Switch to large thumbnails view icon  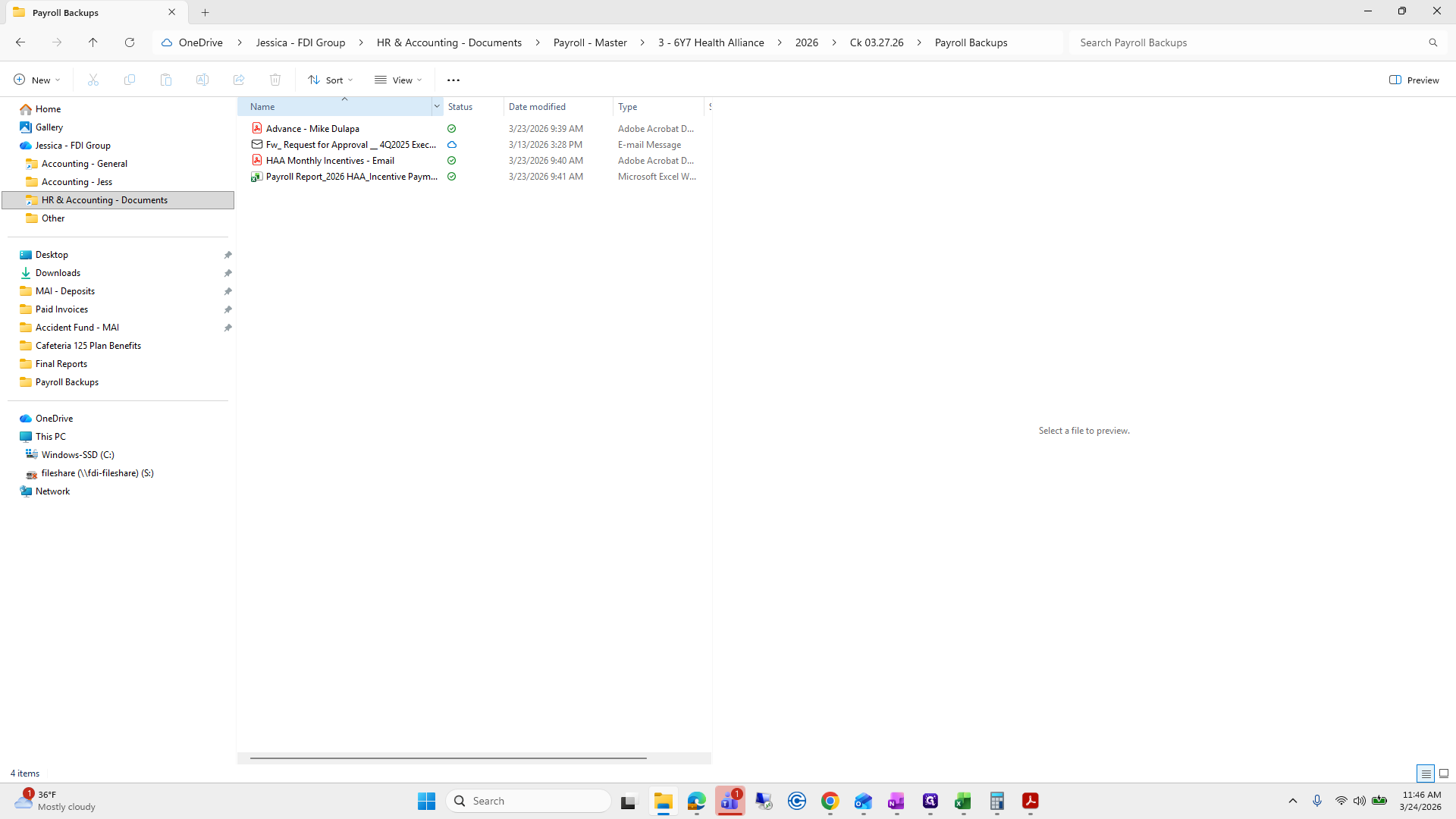(x=1444, y=773)
